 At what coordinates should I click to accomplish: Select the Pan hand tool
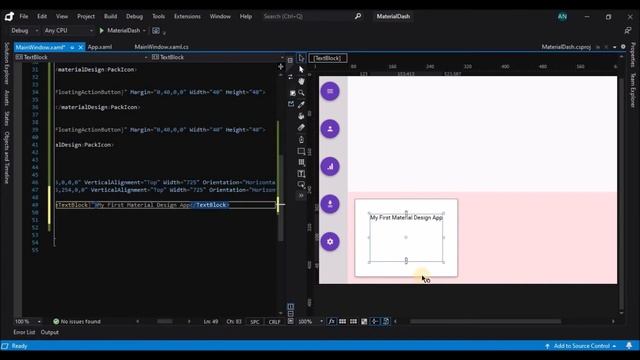tap(301, 81)
